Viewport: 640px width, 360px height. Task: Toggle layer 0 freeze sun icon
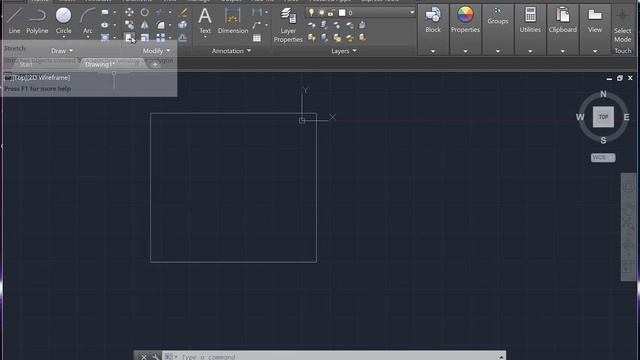(322, 13)
